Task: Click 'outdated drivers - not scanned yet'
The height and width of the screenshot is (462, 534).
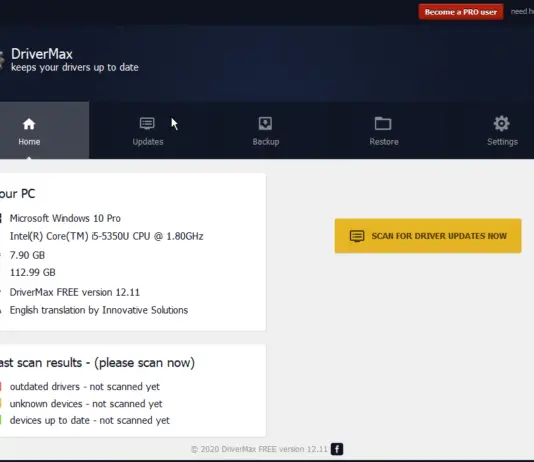Action: [85, 387]
